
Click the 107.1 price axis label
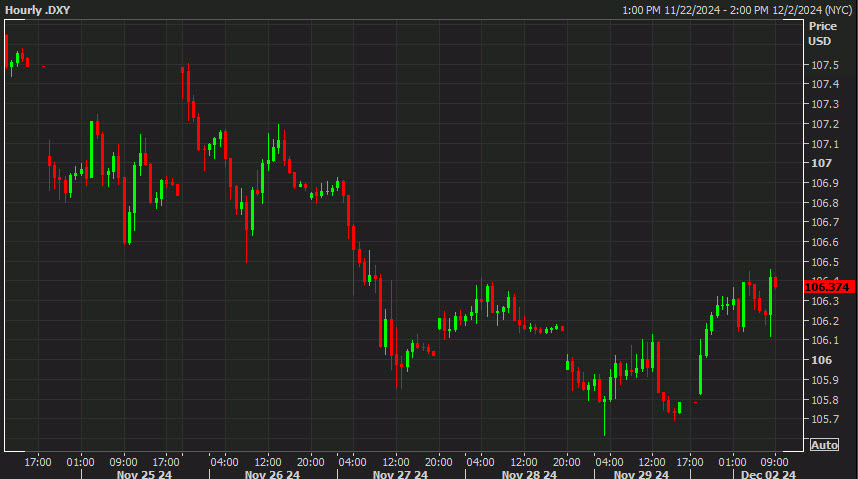coord(825,144)
